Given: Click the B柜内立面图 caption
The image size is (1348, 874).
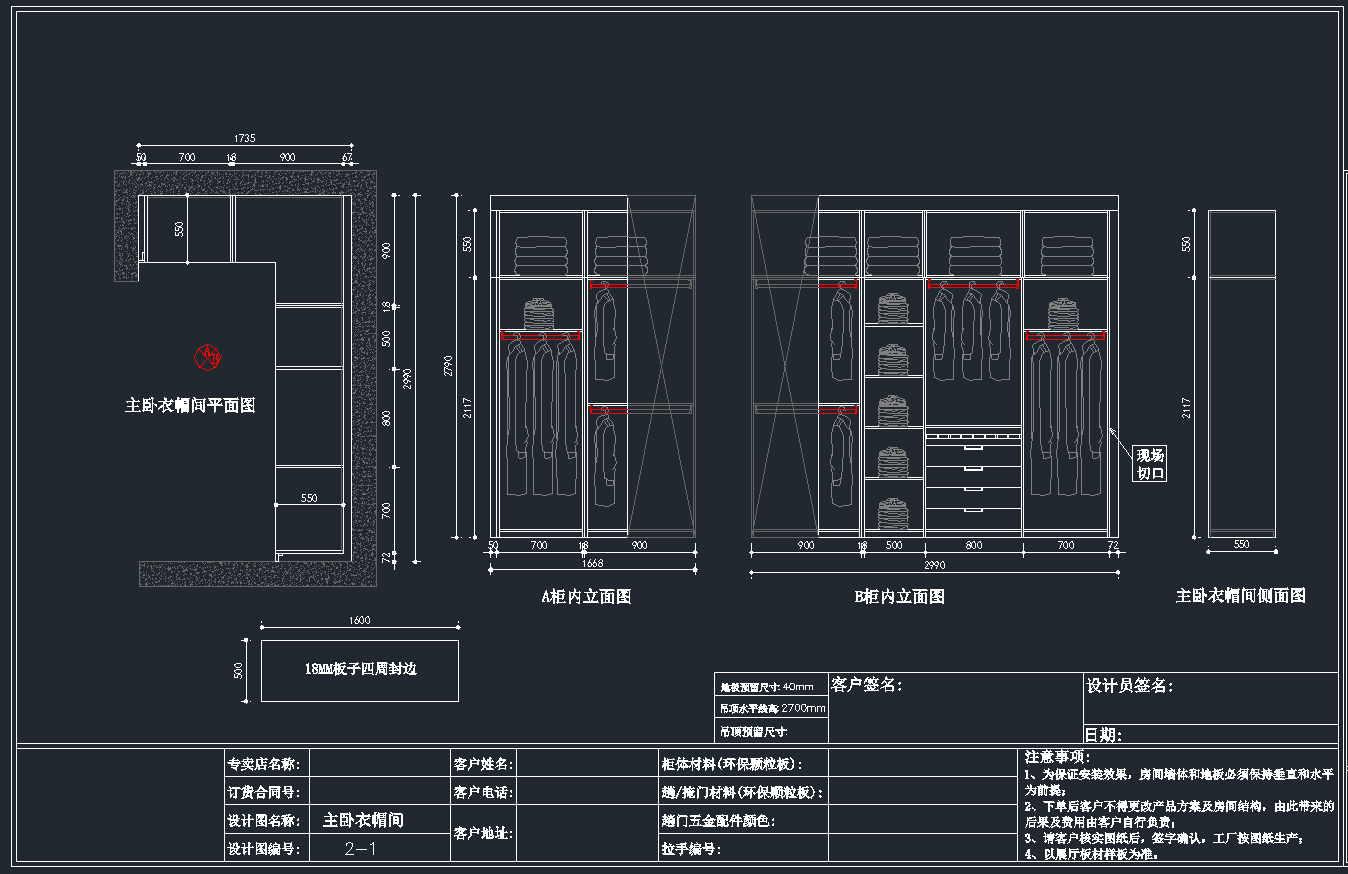Looking at the screenshot, I should (899, 597).
